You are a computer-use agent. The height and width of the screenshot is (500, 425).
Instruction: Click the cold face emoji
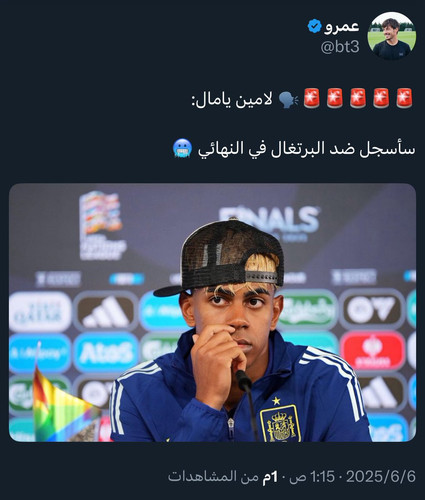[183, 148]
